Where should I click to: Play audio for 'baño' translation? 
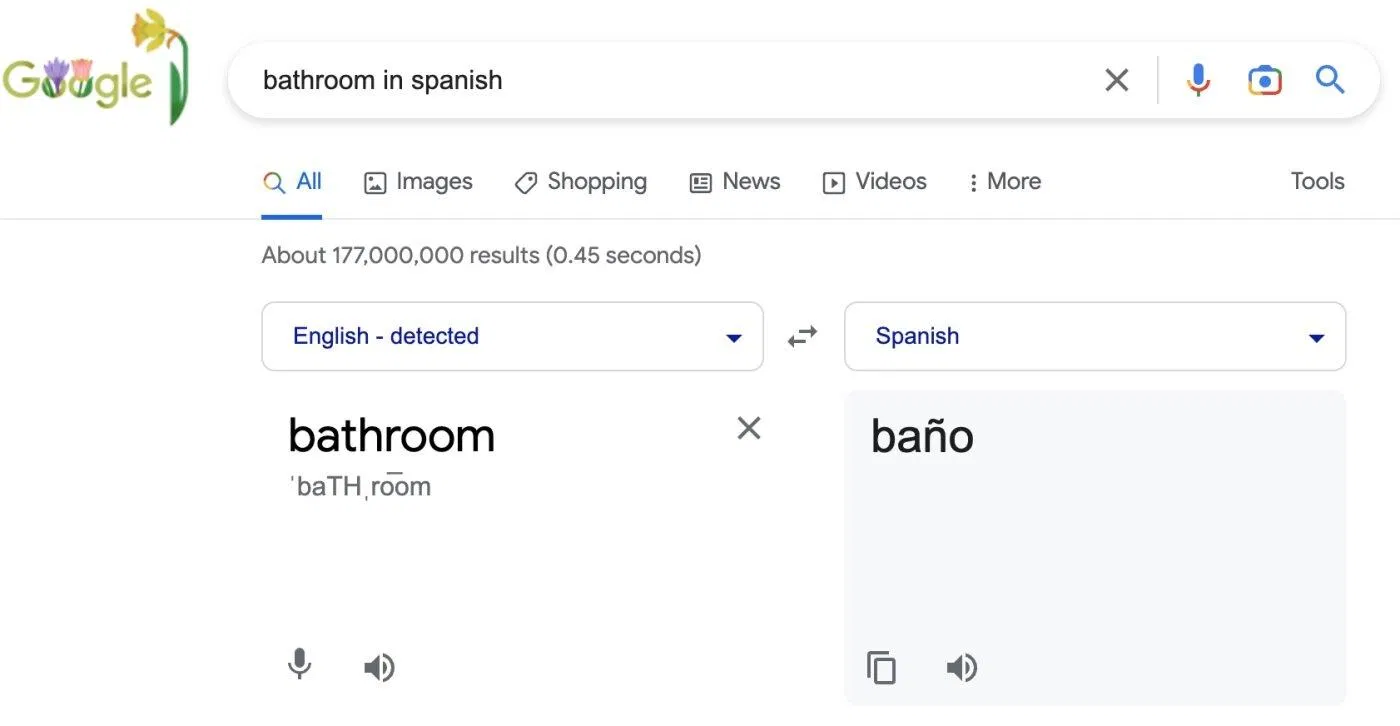pos(961,667)
